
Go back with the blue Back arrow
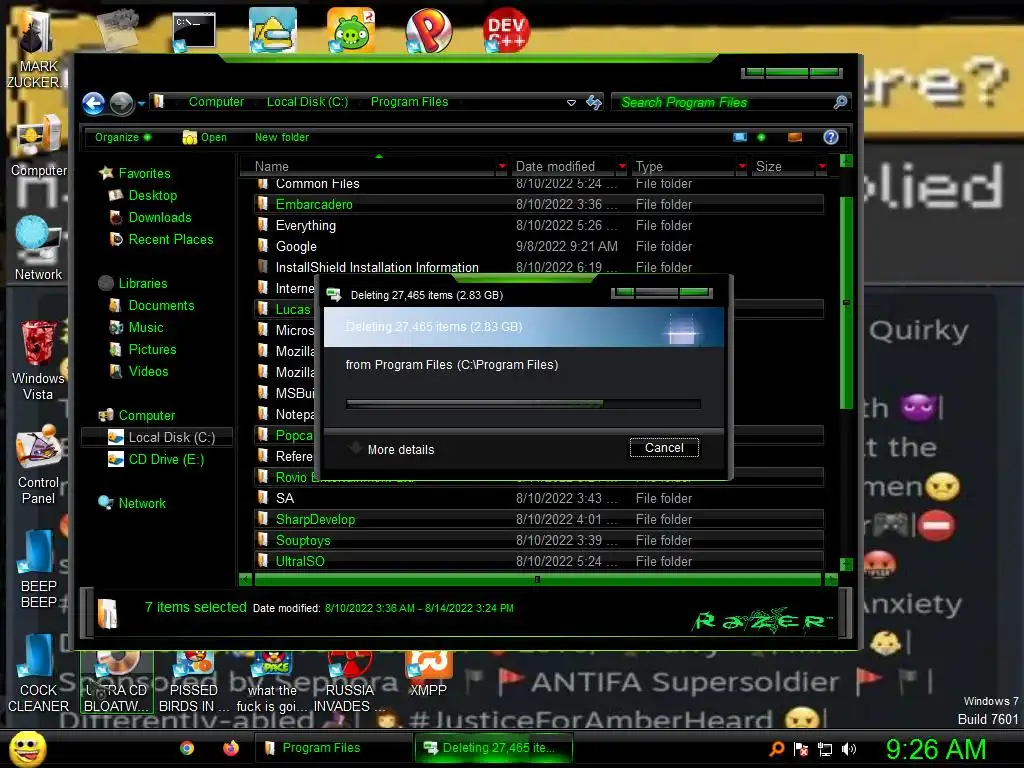[x=93, y=103]
